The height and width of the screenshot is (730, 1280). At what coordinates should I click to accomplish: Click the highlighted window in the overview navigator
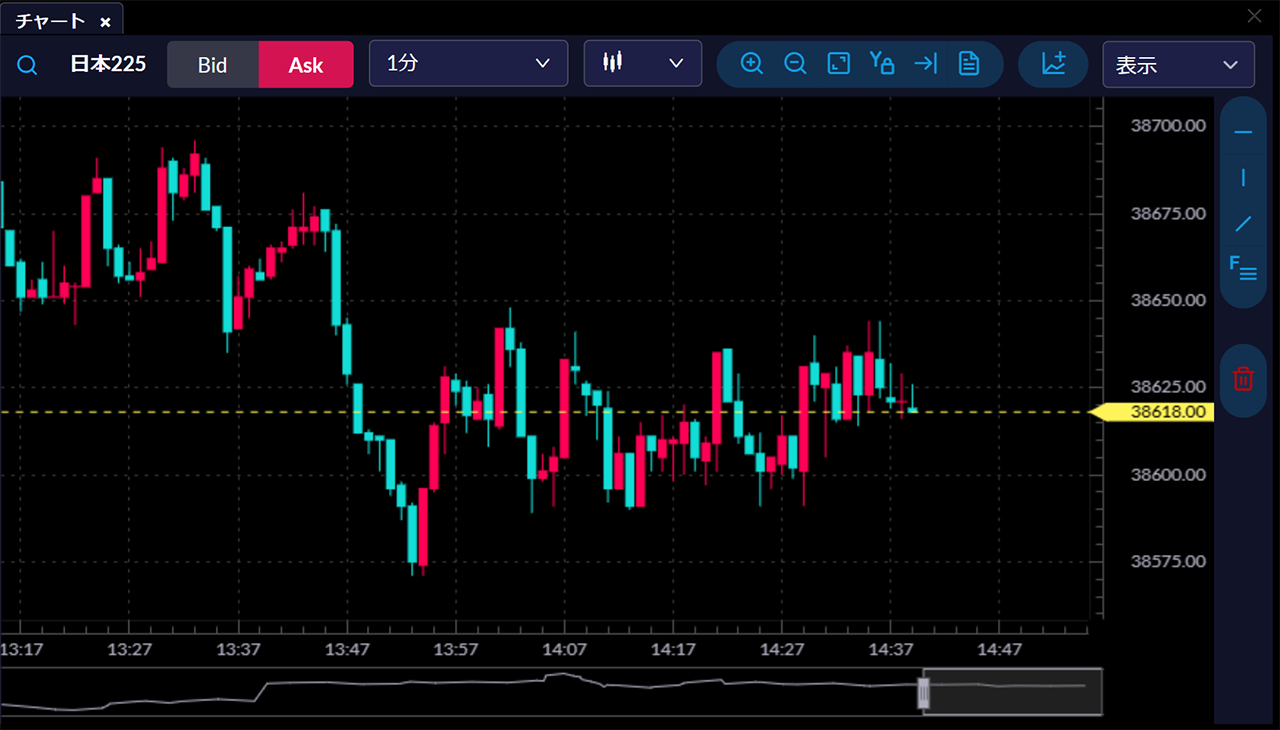[1015, 692]
